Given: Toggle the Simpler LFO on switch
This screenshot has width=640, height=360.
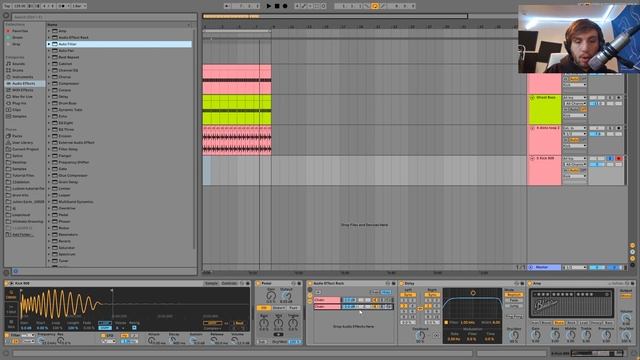Looking at the screenshot, I should pos(103,336).
